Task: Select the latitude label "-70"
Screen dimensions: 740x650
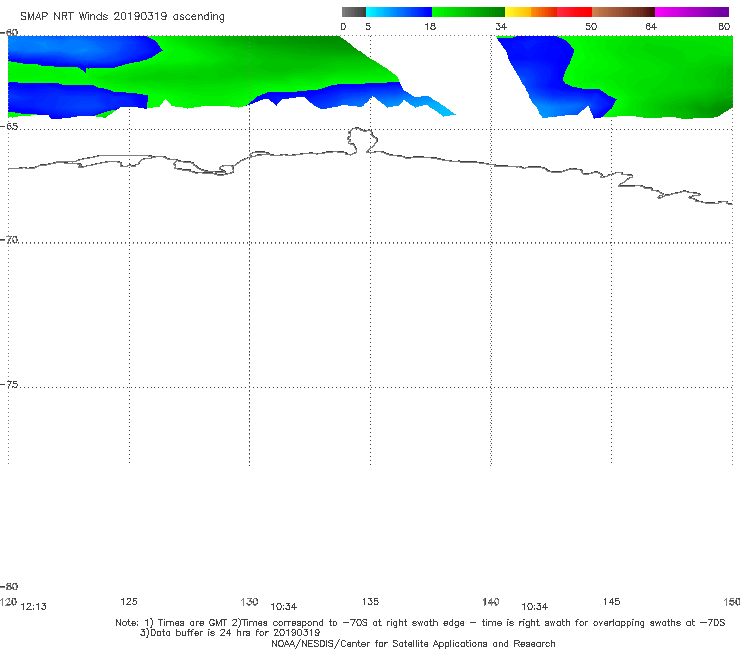Action: pyautogui.click(x=9, y=240)
